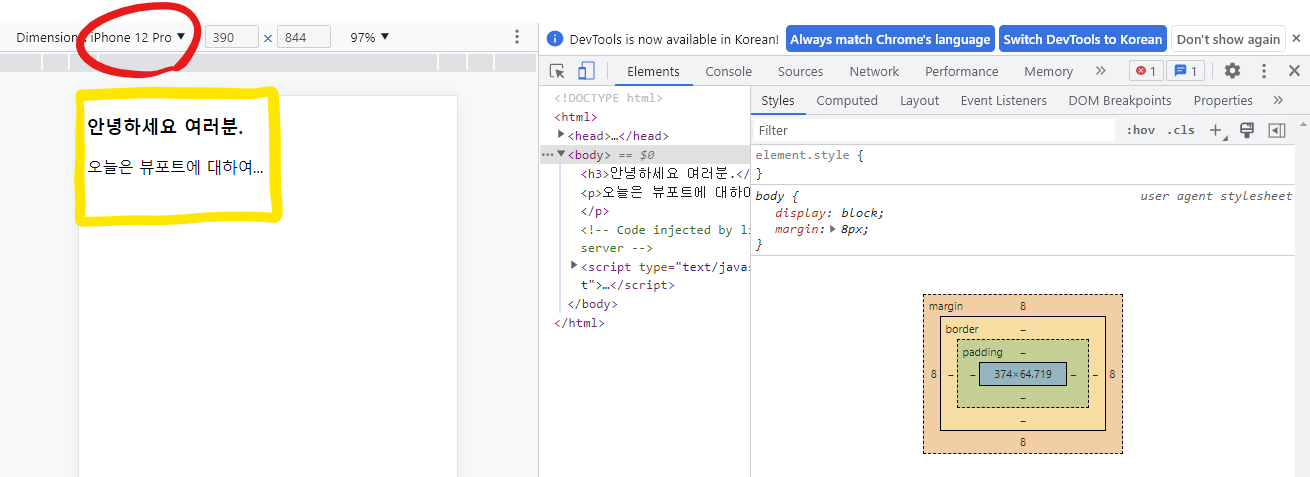Click the page heading 안녕하세요 여러분.
This screenshot has height=477, width=1310.
pyautogui.click(x=165, y=128)
